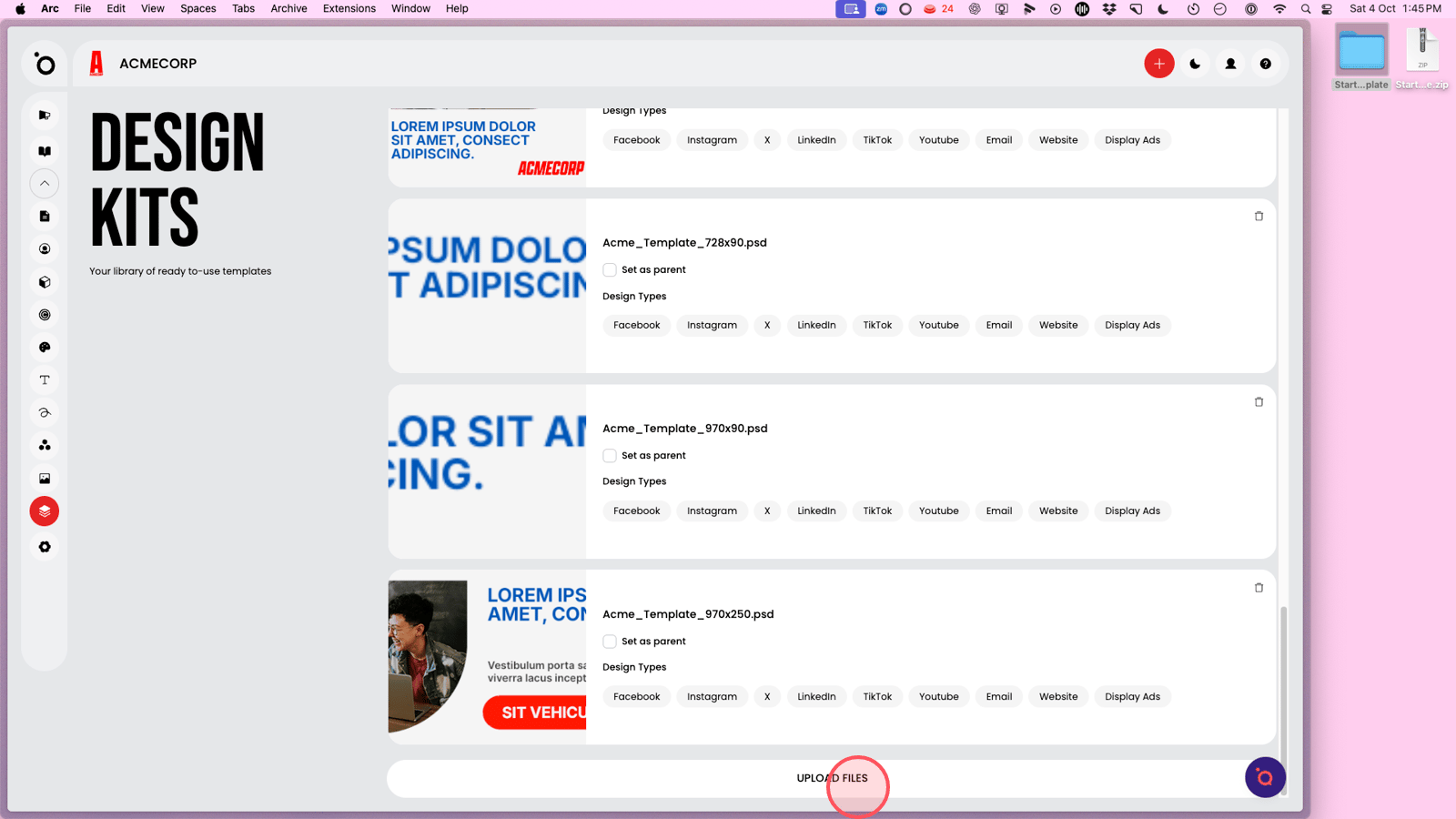Open the Tabs menu
The width and height of the screenshot is (1456, 819).
click(x=243, y=9)
